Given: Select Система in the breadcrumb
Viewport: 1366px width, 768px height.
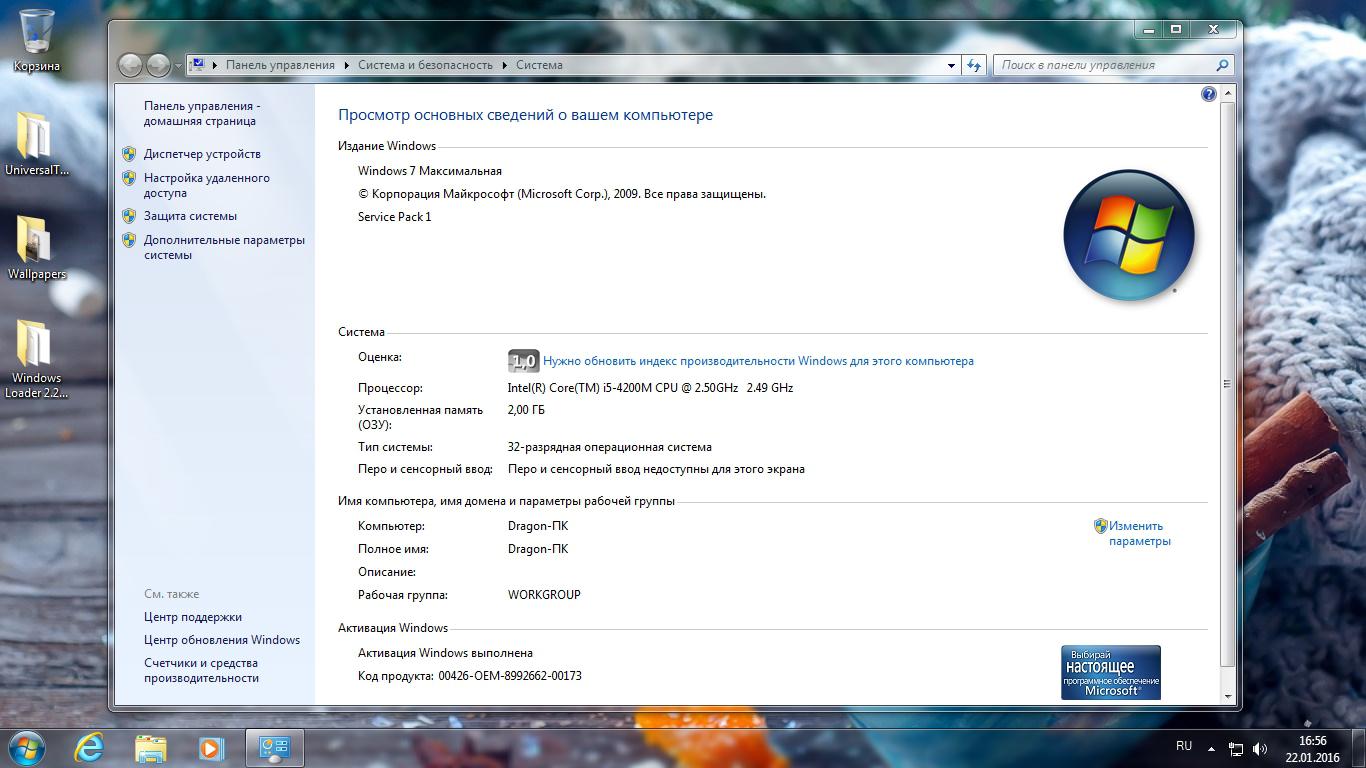Looking at the screenshot, I should click(x=539, y=65).
